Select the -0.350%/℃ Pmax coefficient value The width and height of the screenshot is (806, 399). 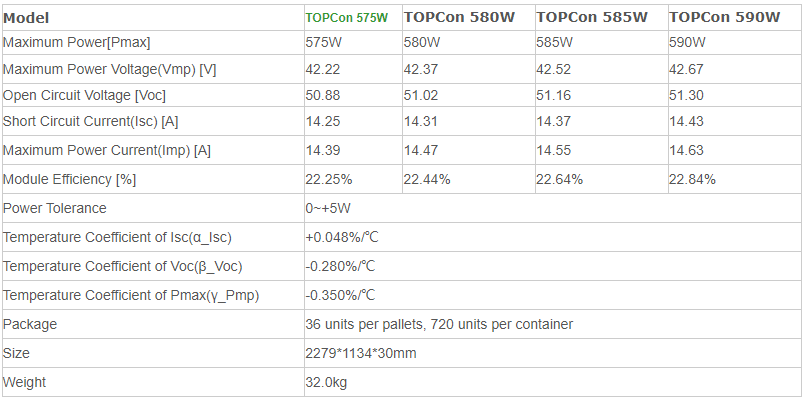[340, 295]
